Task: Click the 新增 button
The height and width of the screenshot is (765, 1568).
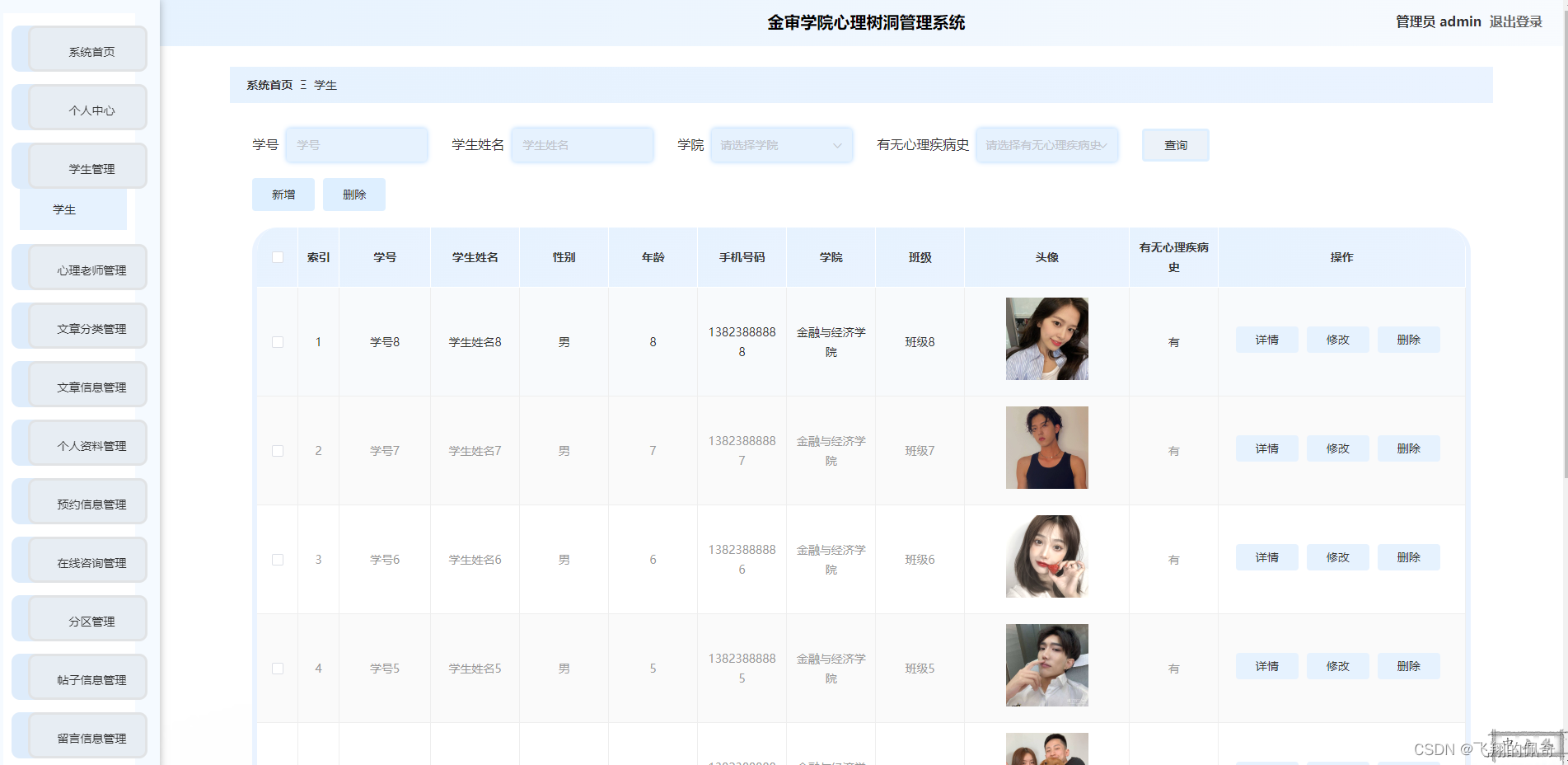Action: [x=283, y=195]
